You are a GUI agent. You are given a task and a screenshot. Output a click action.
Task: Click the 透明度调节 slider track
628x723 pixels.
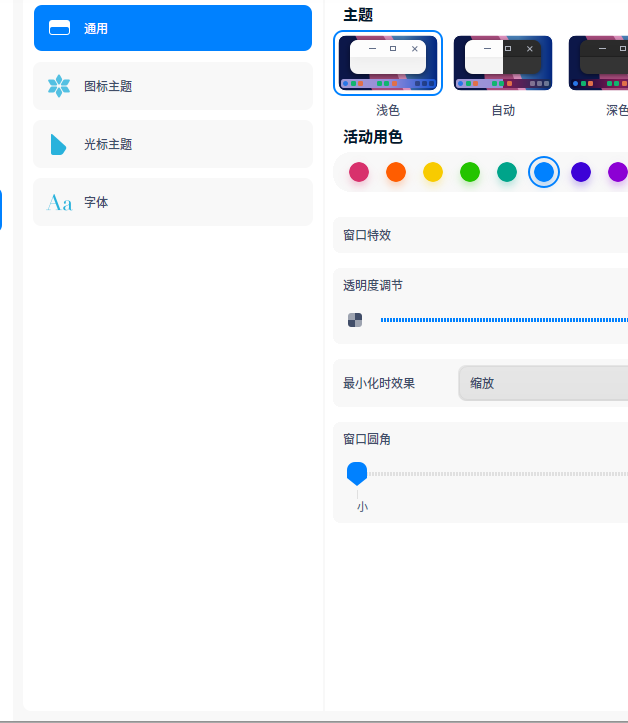click(x=504, y=320)
